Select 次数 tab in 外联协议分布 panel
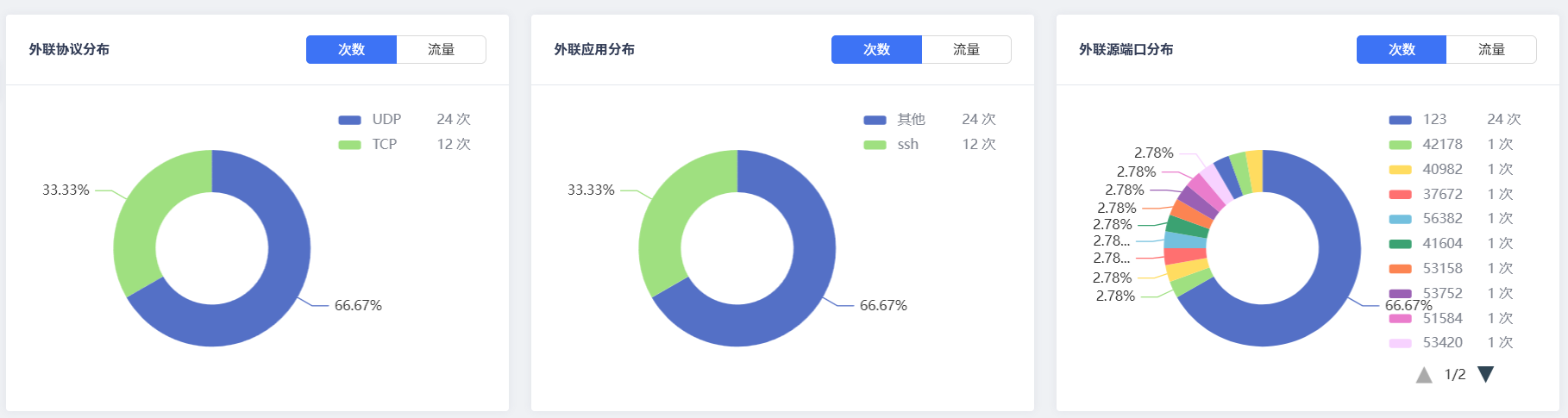 tap(351, 50)
